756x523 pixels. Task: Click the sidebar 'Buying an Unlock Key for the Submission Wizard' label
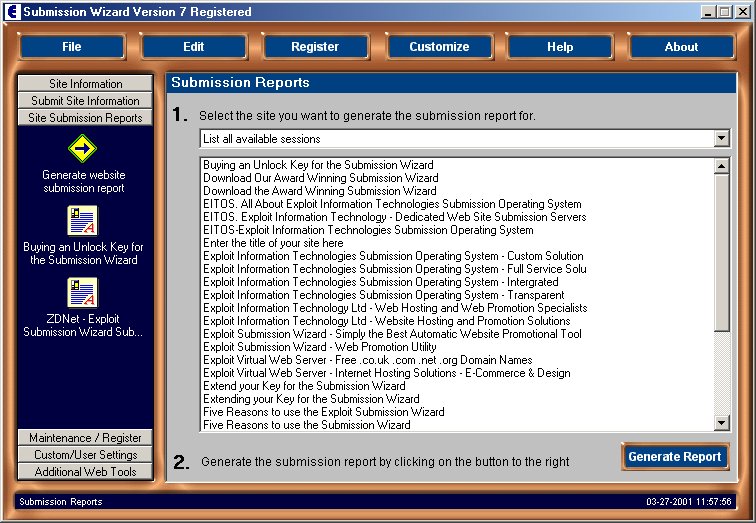(83, 253)
